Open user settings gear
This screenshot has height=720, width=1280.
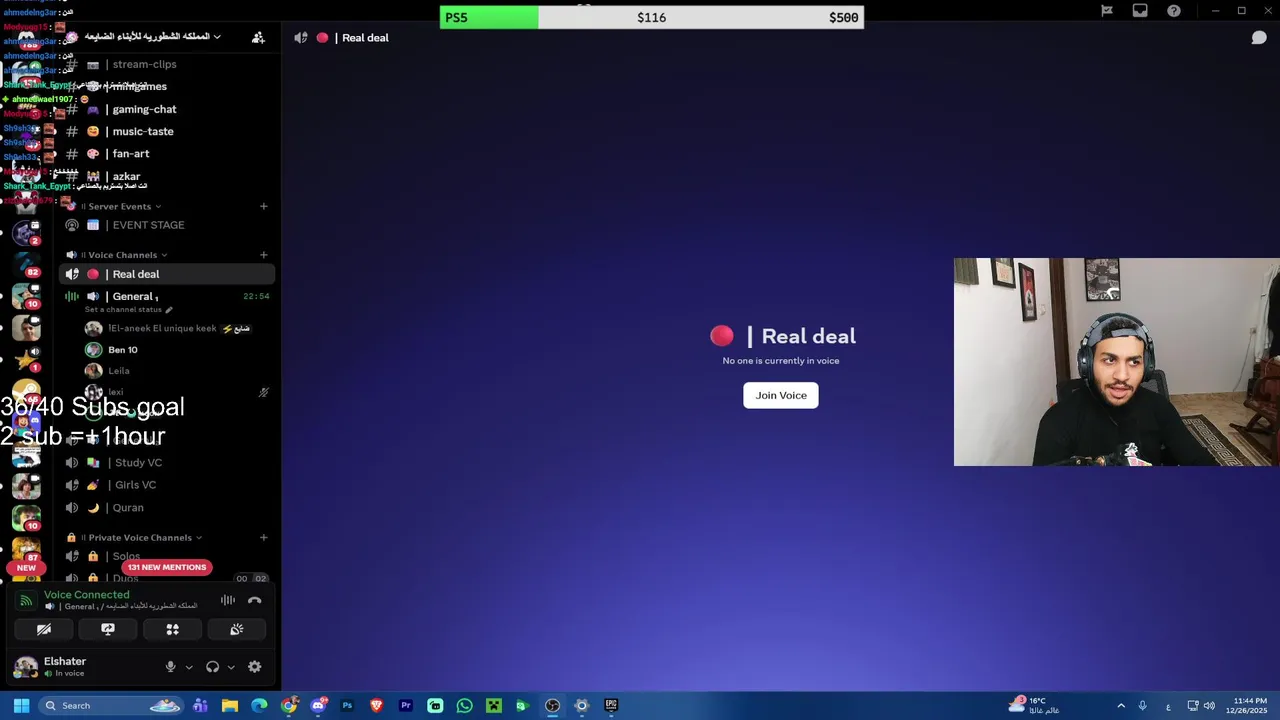click(x=254, y=666)
